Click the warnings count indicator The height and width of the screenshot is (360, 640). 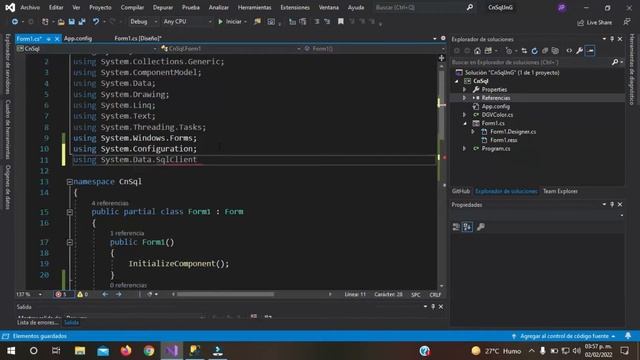tap(83, 294)
